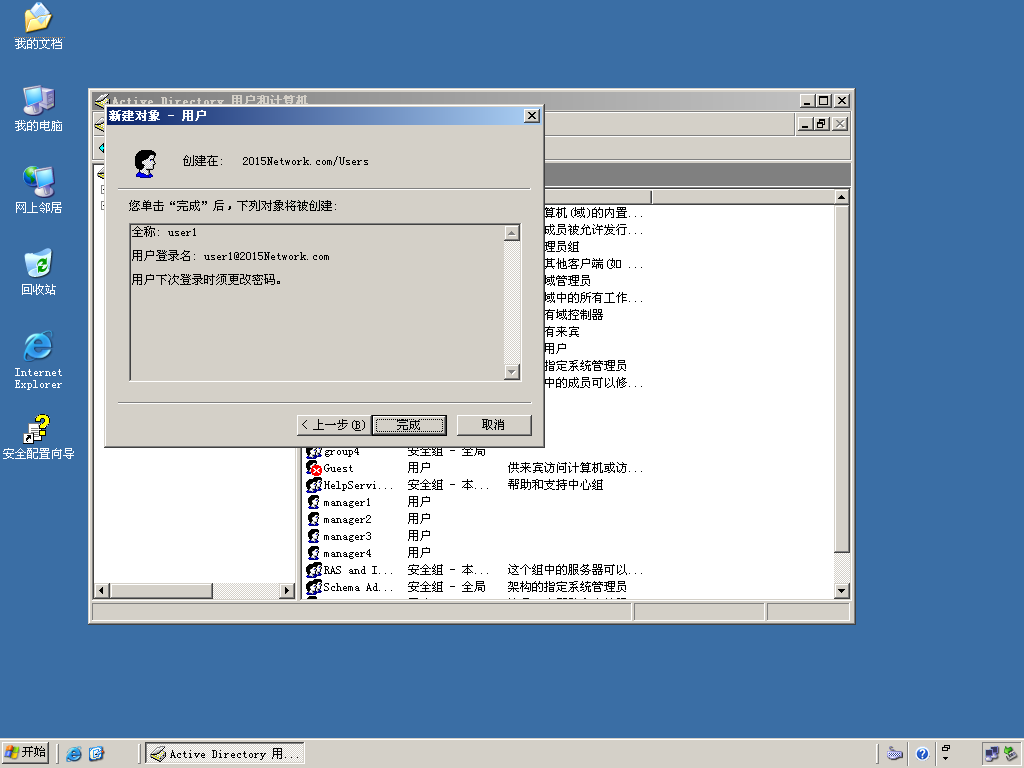Select the manager3 user icon
The image size is (1024, 768).
click(314, 536)
